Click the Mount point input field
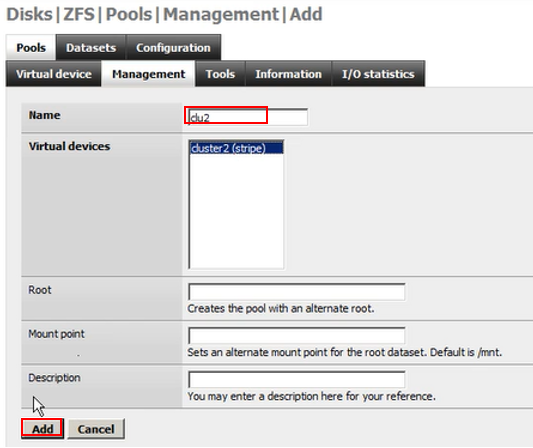Image resolution: width=533 pixels, height=448 pixels. tap(296, 336)
